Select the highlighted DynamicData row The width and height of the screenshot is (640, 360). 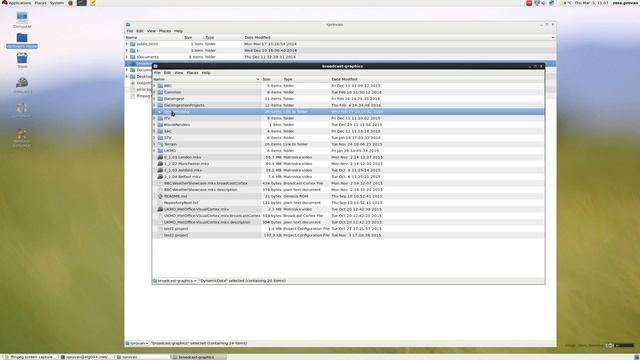tap(348, 112)
